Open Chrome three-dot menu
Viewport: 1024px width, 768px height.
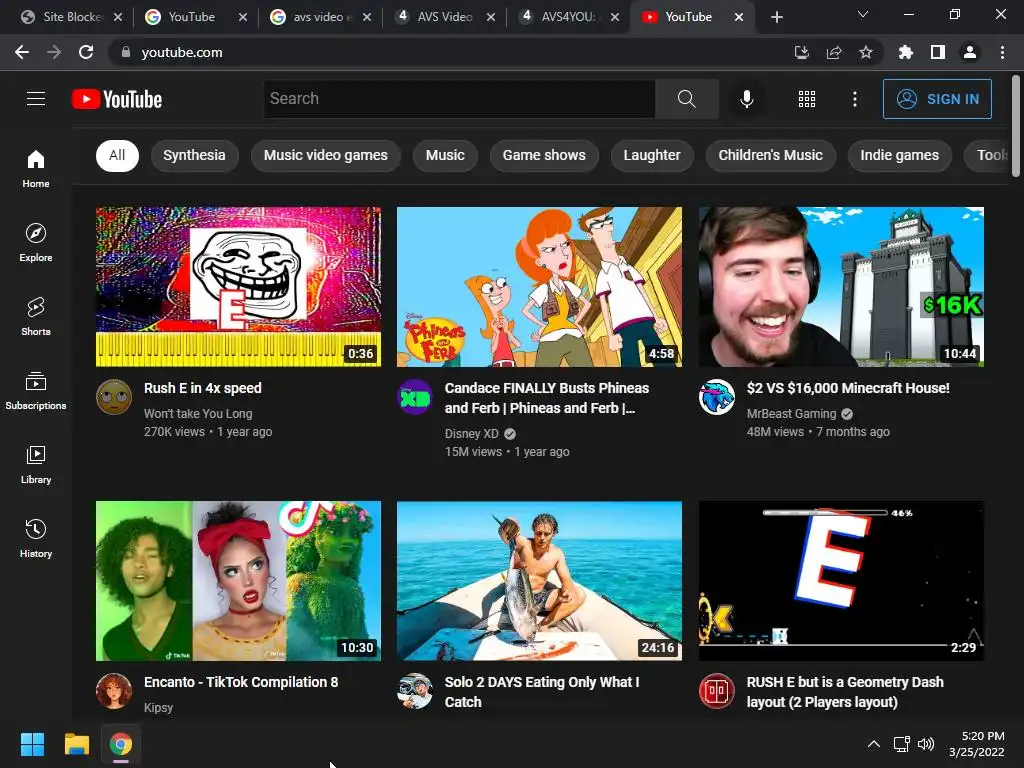coord(1002,52)
